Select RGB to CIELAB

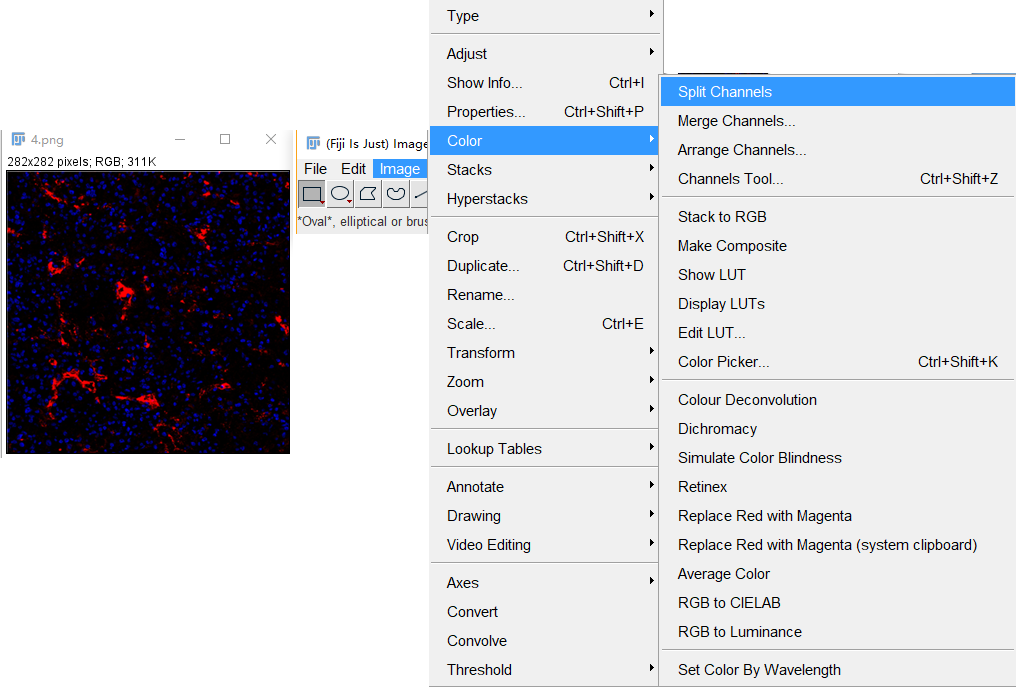pos(838,603)
